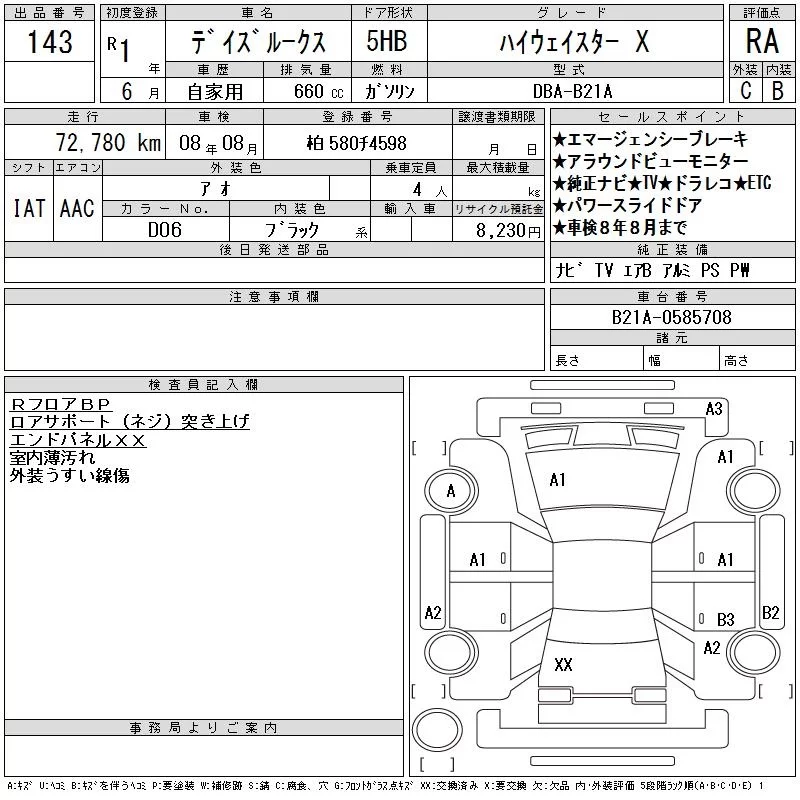Select the セールスポイント header
Screen dimensions: 800x800
[672, 117]
